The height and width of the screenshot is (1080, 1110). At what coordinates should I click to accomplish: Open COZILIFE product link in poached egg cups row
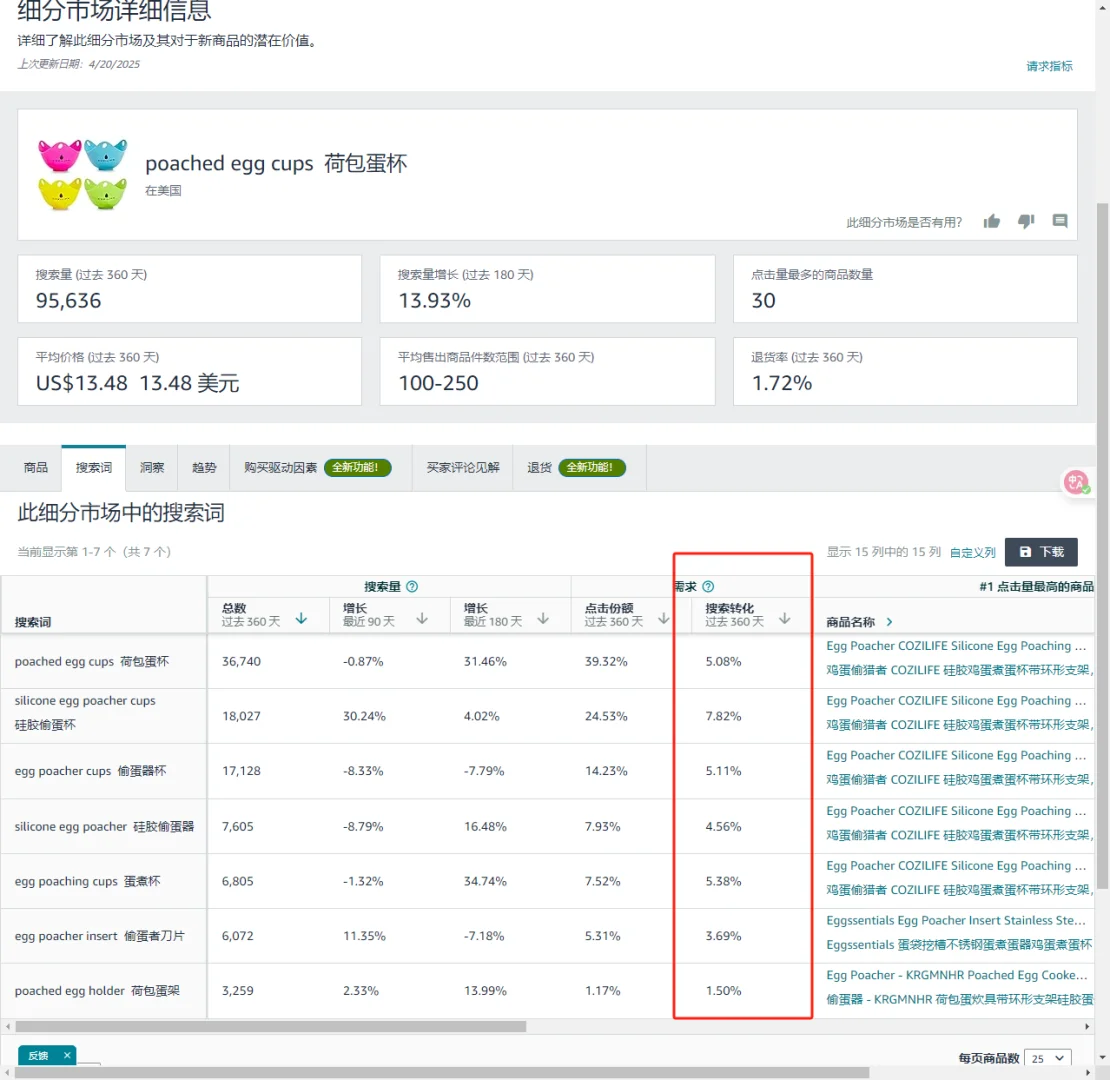956,645
